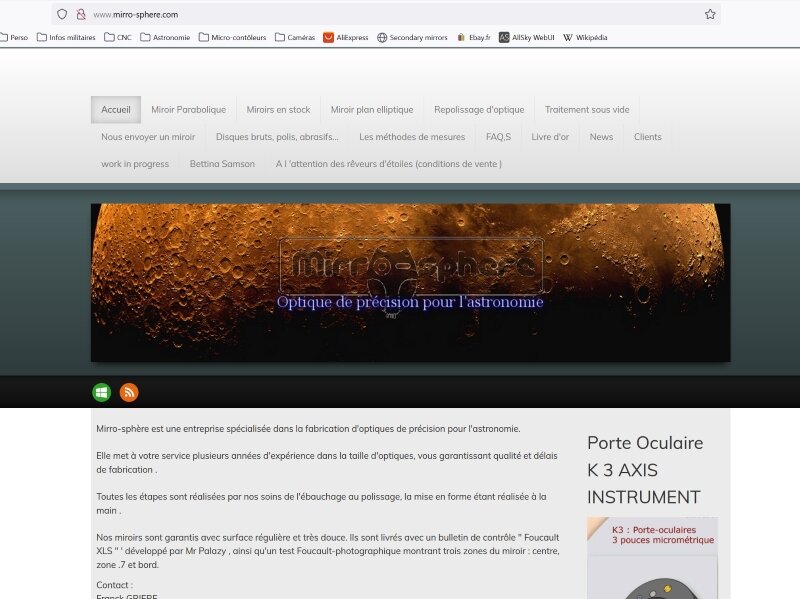Select the Accueil menu item
This screenshot has height=599, width=800.
tap(116, 110)
